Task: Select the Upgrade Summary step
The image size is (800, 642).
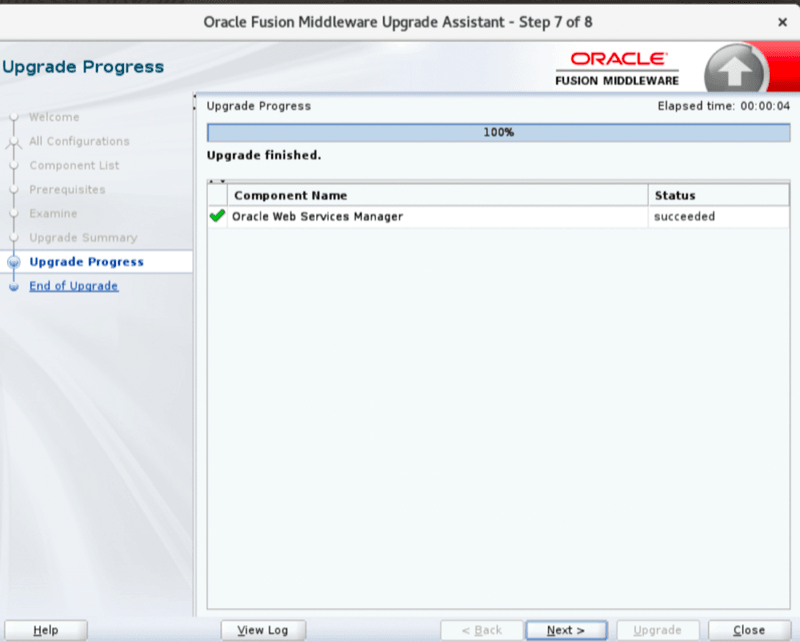Action: pyautogui.click(x=83, y=238)
